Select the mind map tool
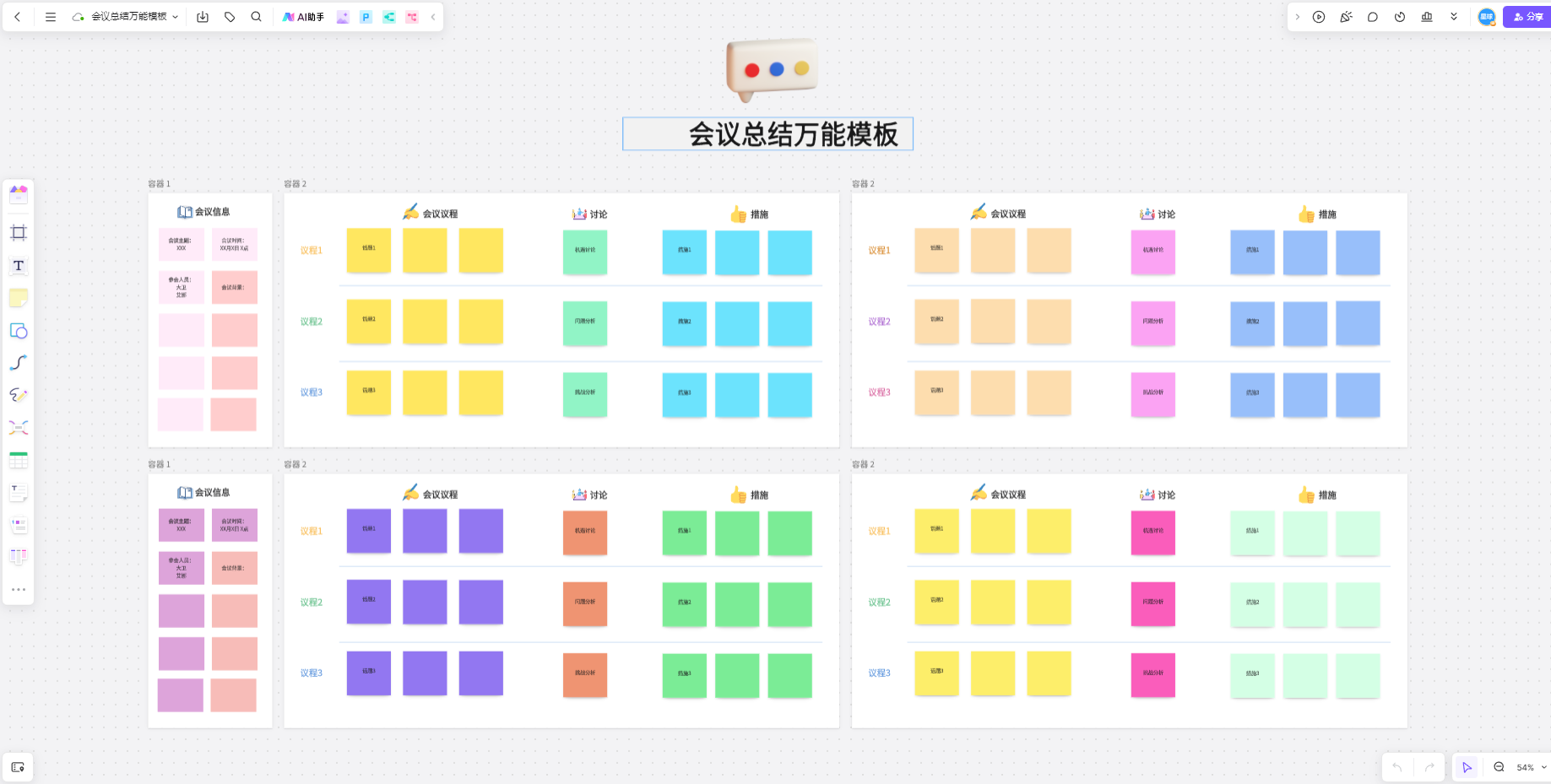This screenshot has width=1551, height=784. tap(19, 428)
